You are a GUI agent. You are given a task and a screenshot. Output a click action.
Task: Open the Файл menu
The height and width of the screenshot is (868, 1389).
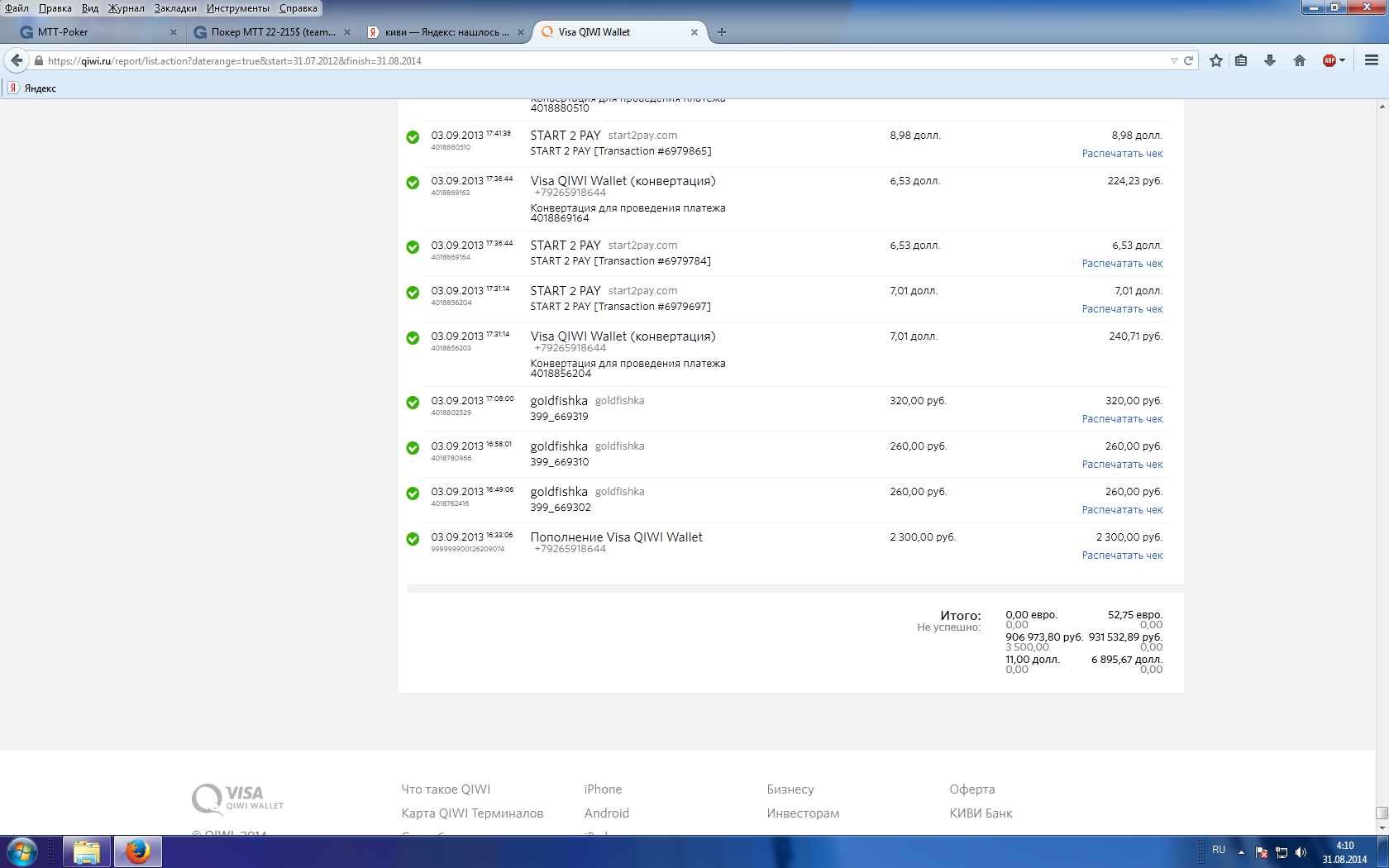tap(17, 8)
